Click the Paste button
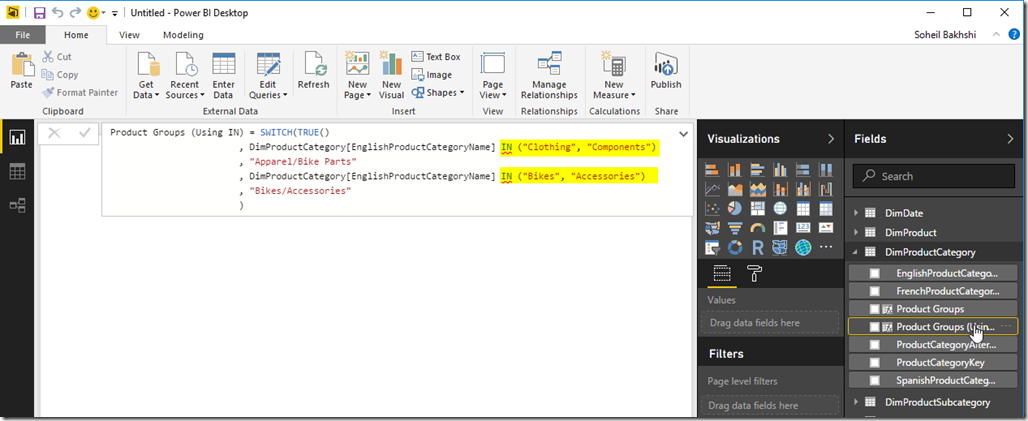Image resolution: width=1028 pixels, height=421 pixels. [22, 71]
